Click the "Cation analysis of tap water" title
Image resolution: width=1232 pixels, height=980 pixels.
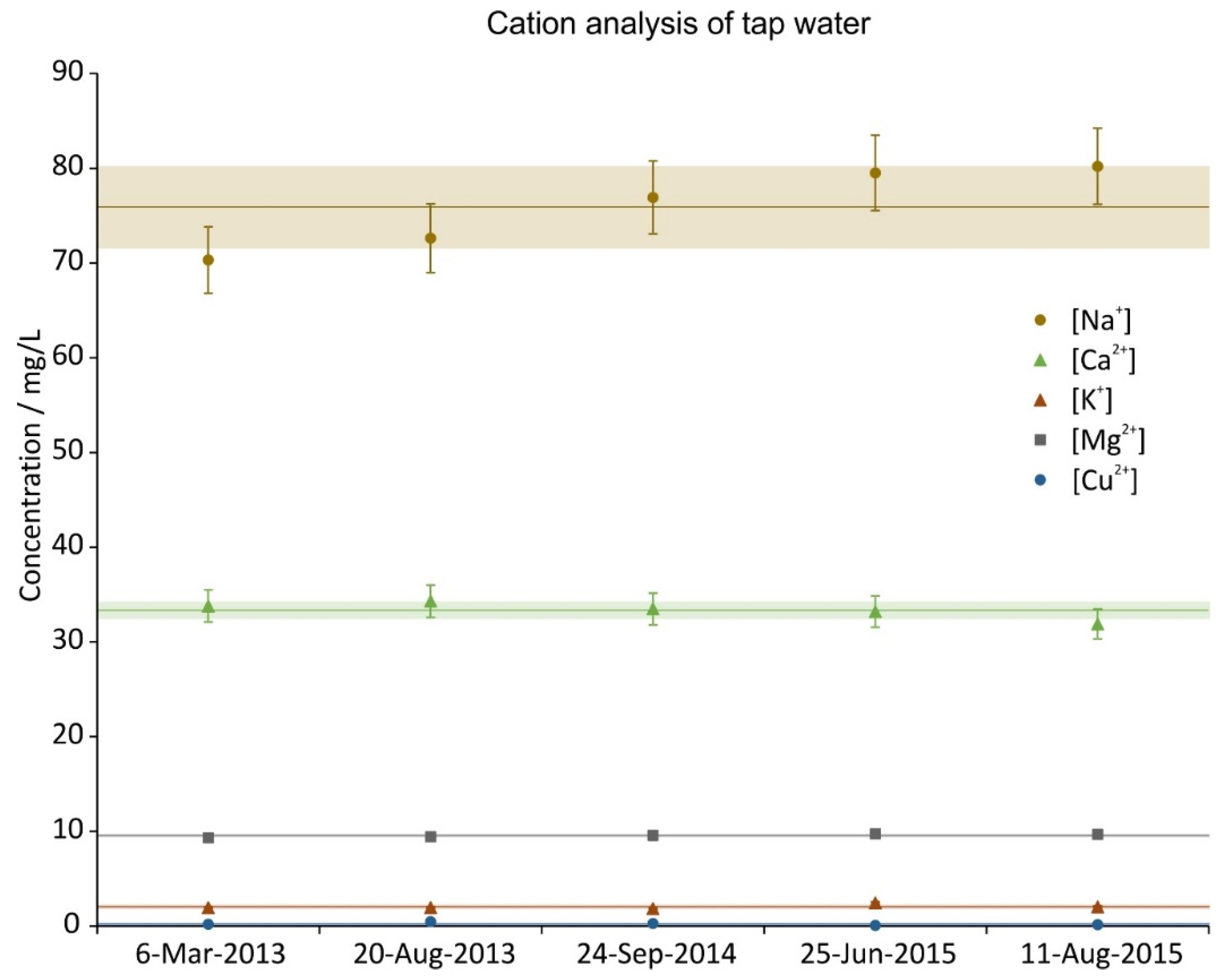point(678,25)
